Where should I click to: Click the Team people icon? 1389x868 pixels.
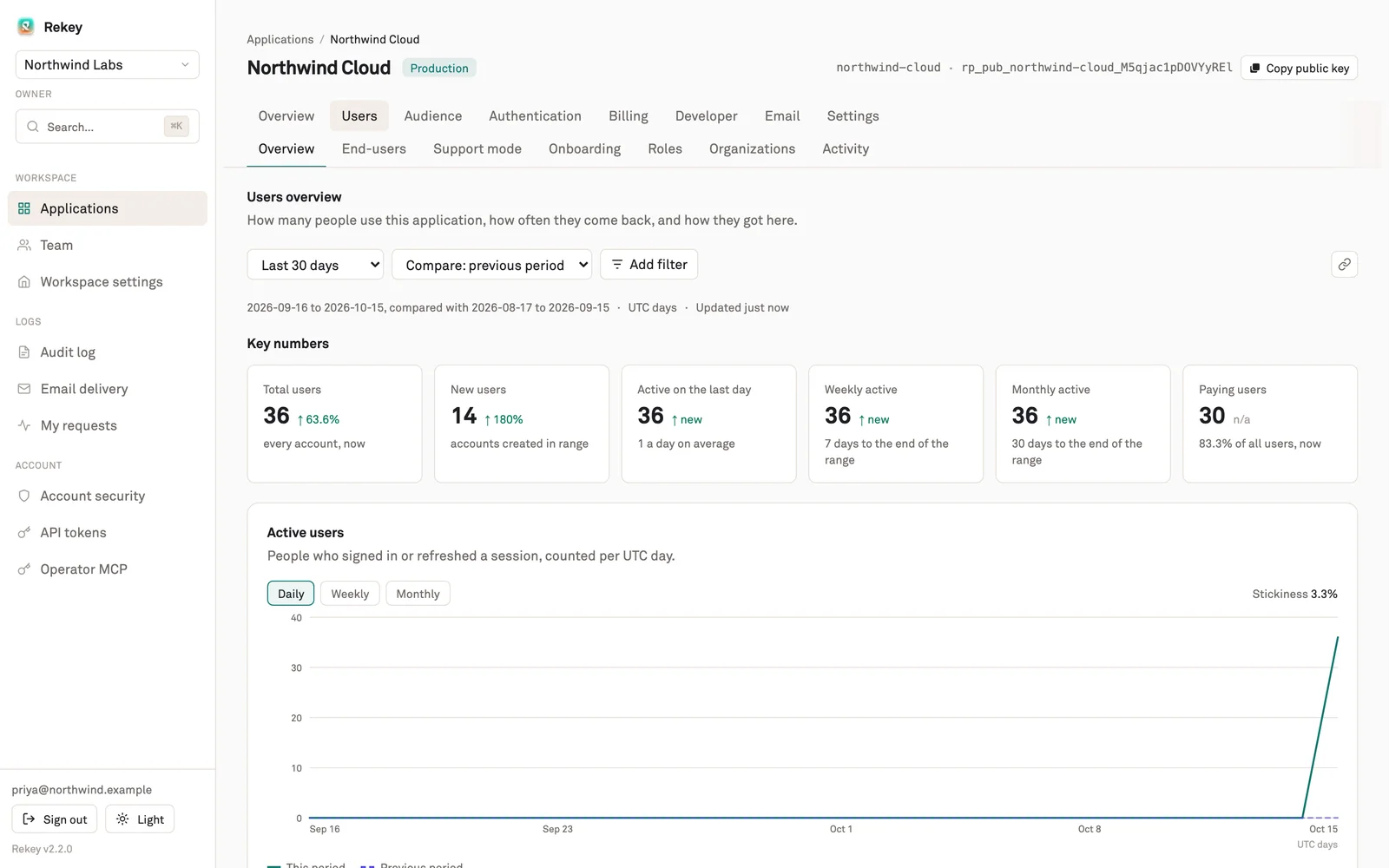click(x=24, y=246)
